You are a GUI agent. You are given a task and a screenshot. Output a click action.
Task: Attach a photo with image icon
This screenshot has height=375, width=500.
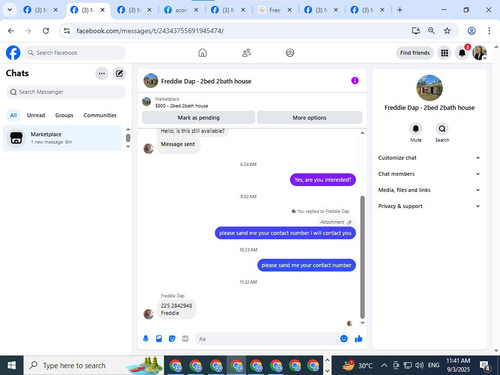click(x=159, y=339)
